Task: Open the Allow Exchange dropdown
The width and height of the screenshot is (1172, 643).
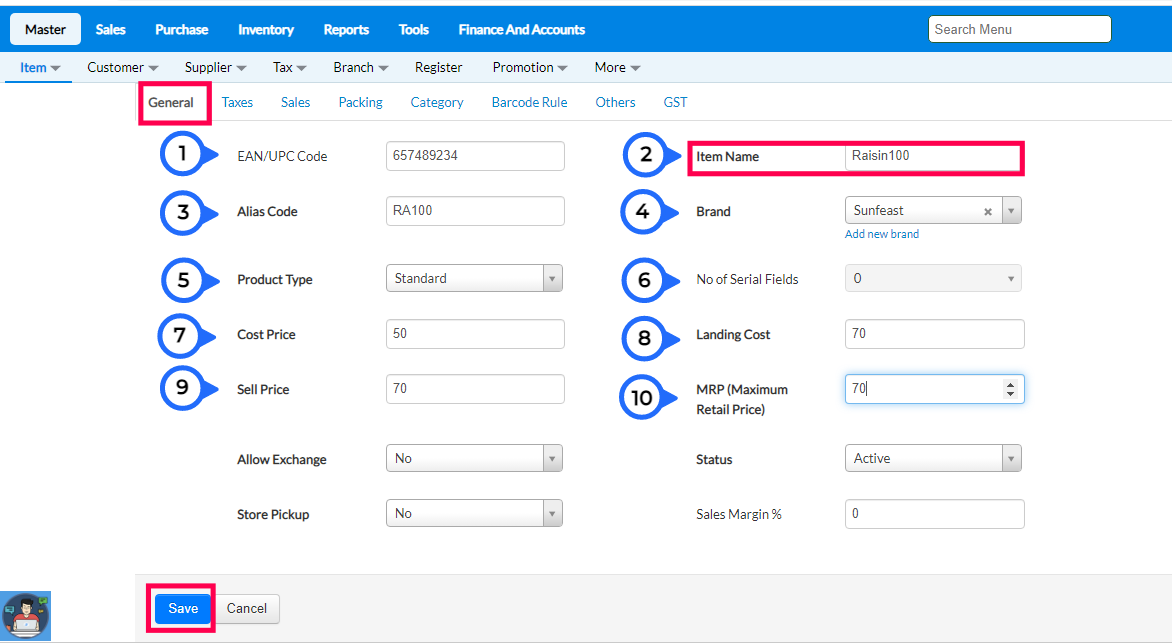Action: (474, 459)
